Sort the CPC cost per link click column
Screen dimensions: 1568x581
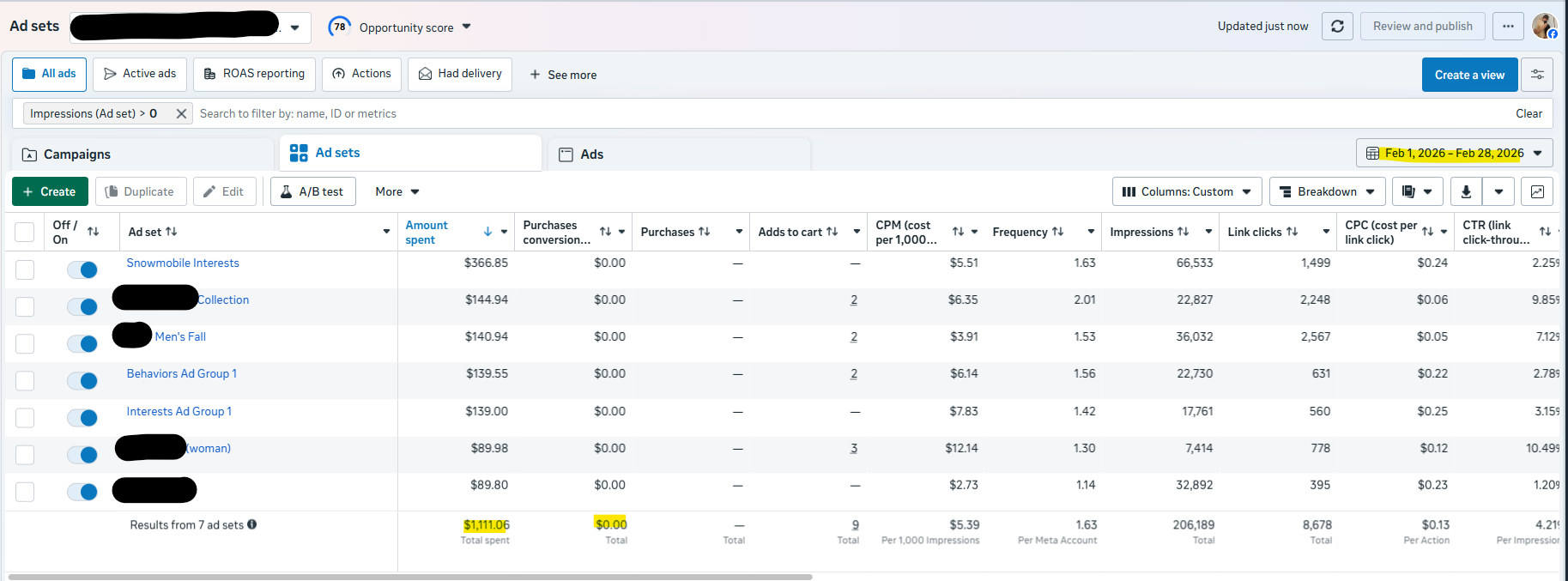1427,232
